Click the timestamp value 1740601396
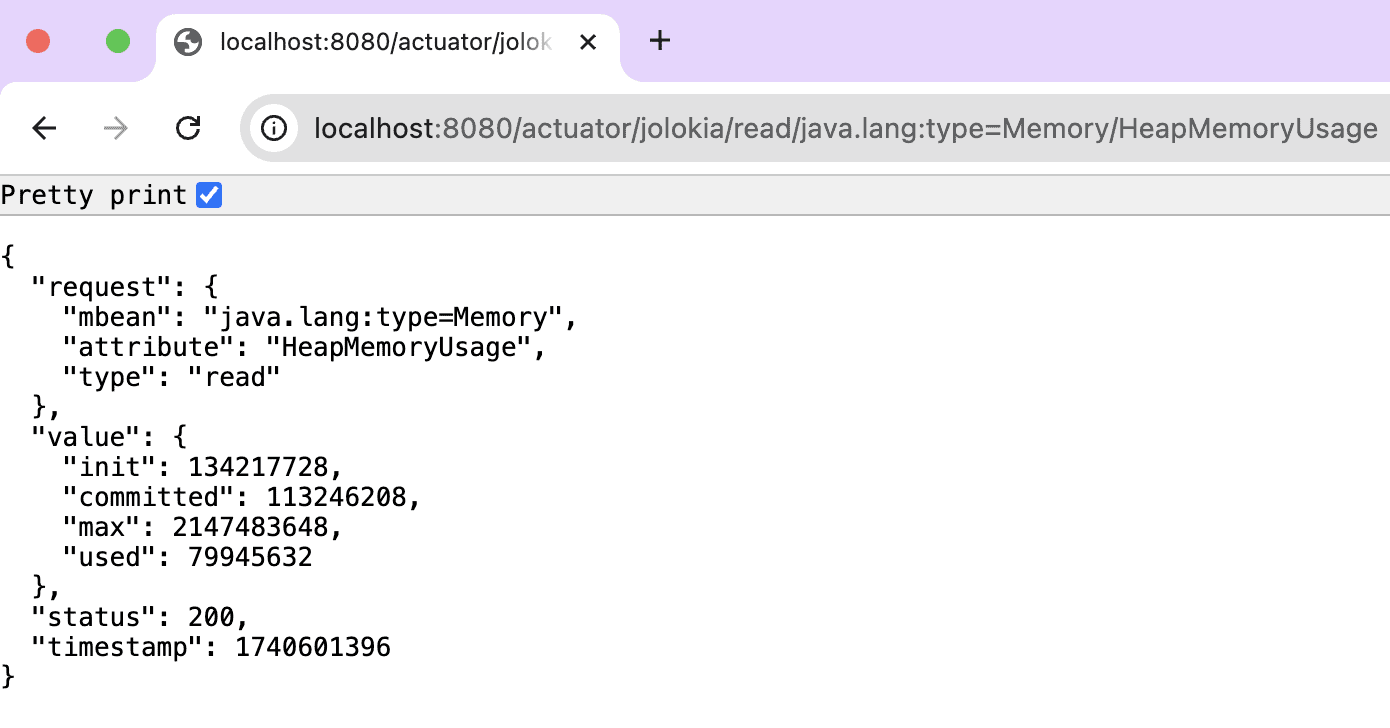Screen dimensions: 1390x728 coord(312,647)
